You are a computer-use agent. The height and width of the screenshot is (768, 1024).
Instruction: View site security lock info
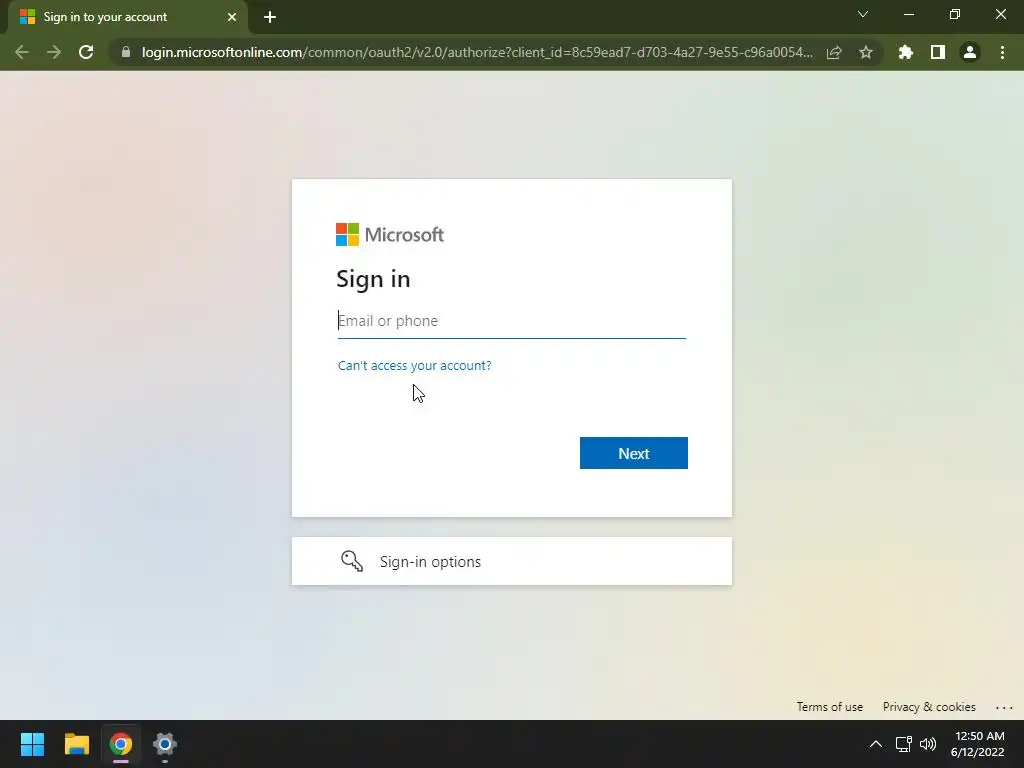126,52
